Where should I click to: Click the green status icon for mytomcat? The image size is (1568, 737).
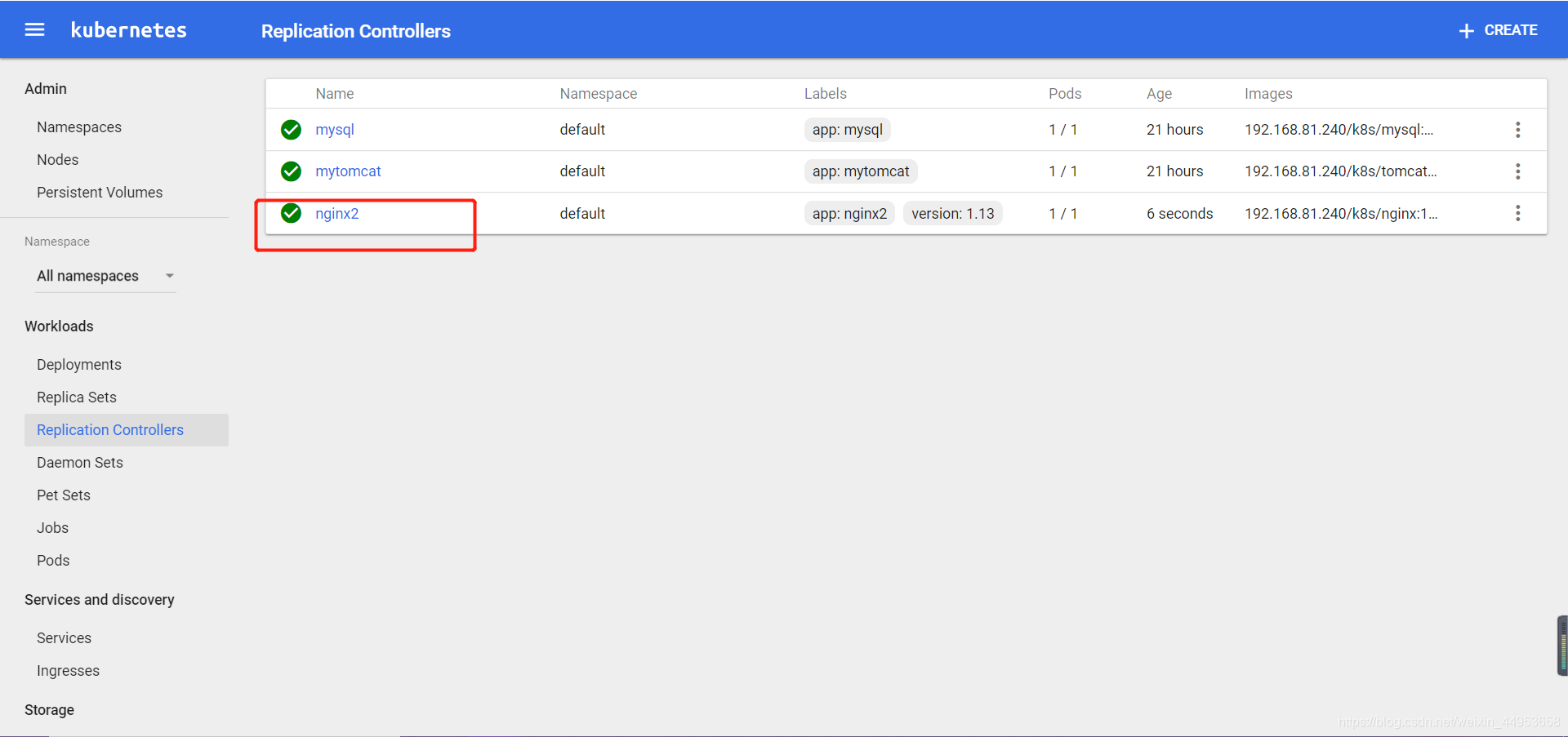(291, 171)
